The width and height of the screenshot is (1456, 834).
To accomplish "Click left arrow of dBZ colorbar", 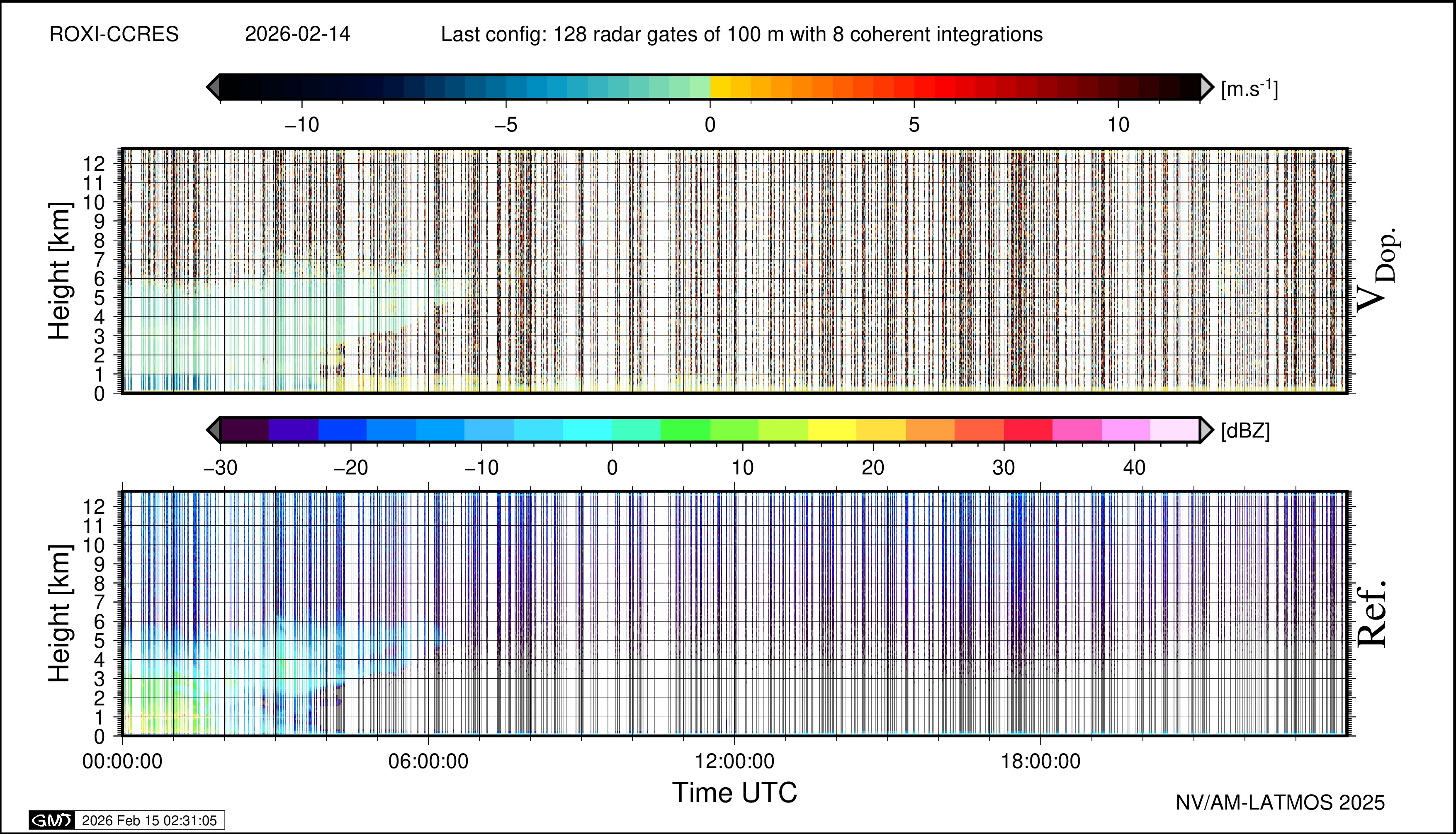I will 213,430.
